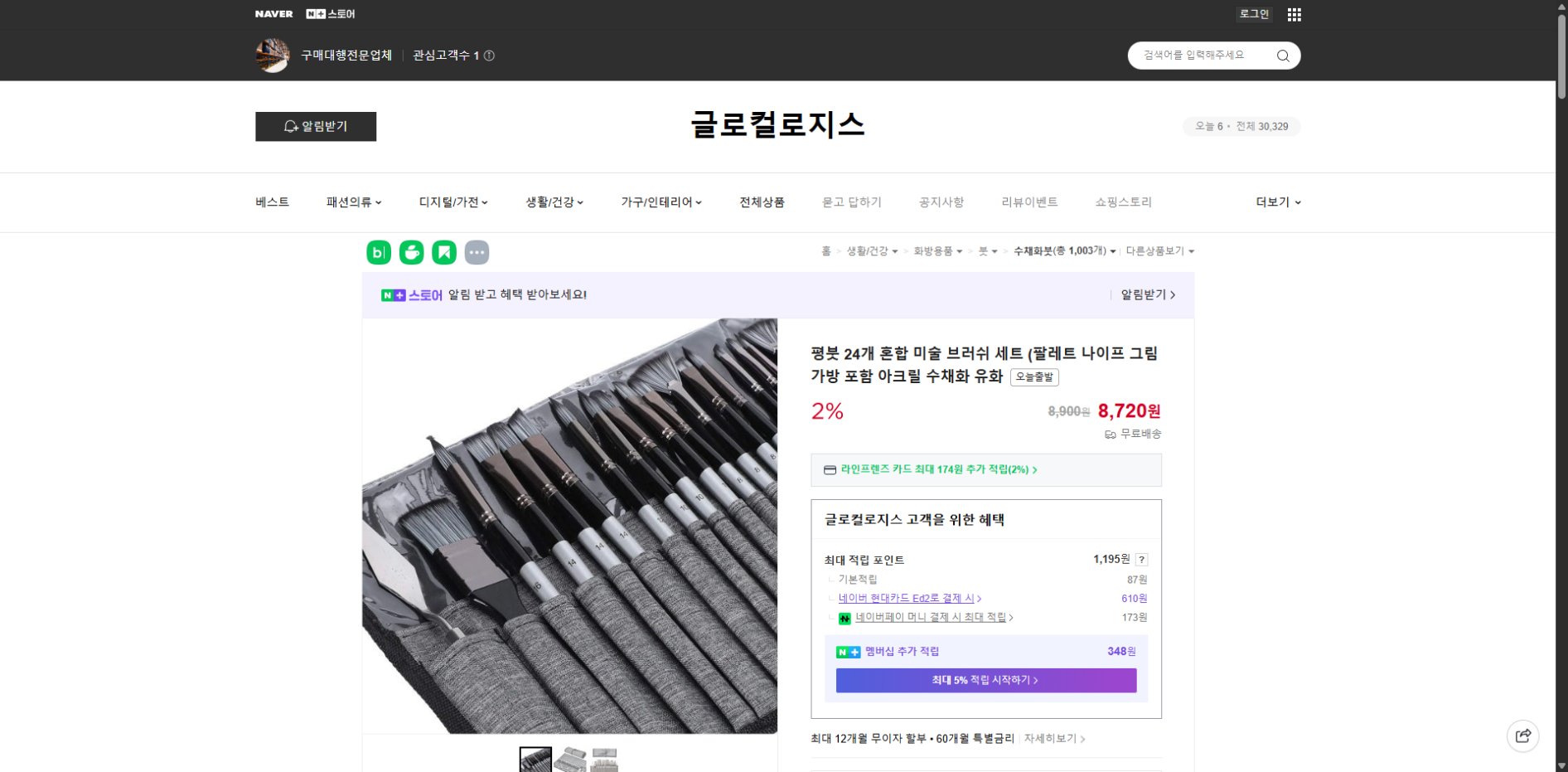The width and height of the screenshot is (1568, 772).
Task: Open the more share options icon
Action: pos(477,252)
